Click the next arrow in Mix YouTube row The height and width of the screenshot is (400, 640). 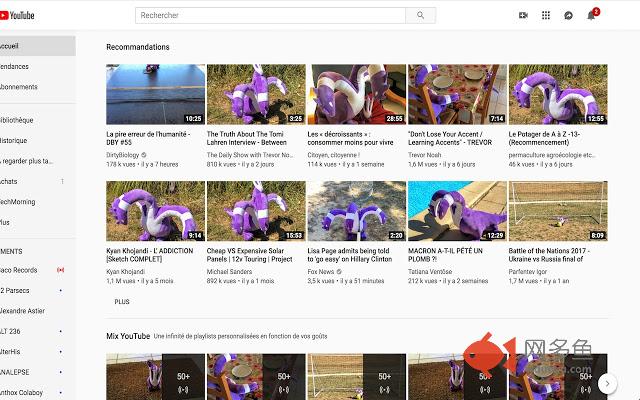click(607, 383)
